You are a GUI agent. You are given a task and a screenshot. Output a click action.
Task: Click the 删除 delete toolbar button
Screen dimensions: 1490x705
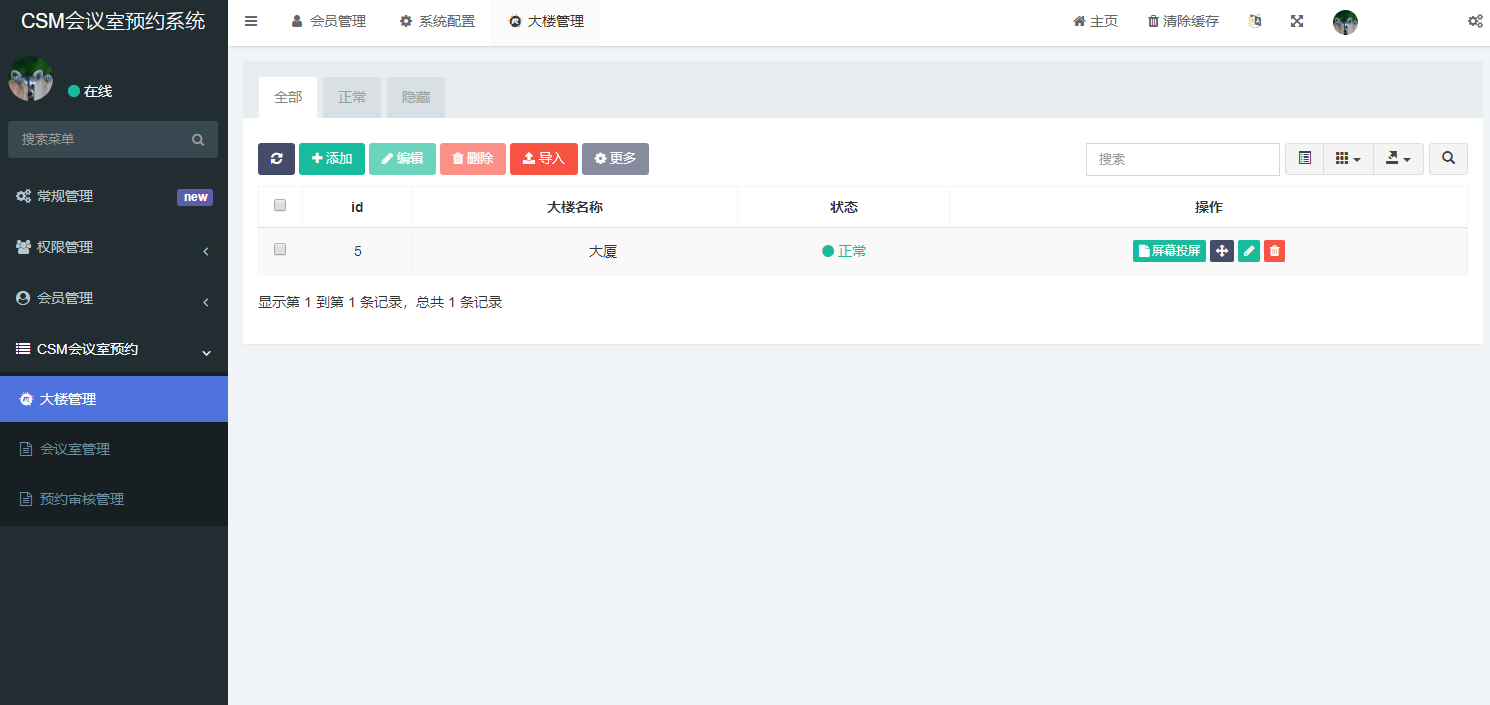473,159
